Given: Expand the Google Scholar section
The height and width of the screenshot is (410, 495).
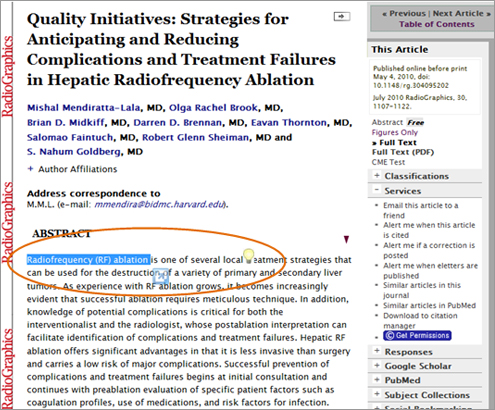Looking at the screenshot, I should [377, 365].
